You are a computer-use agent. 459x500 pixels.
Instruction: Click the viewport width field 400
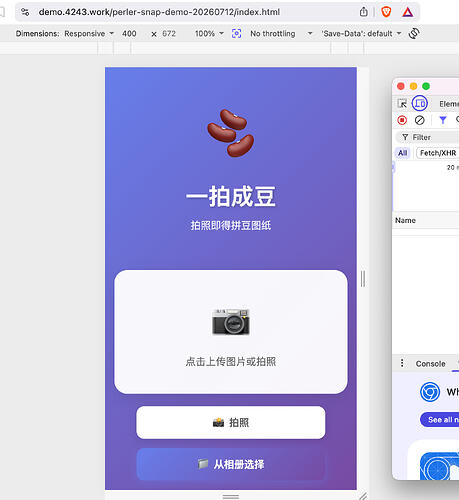click(x=129, y=34)
